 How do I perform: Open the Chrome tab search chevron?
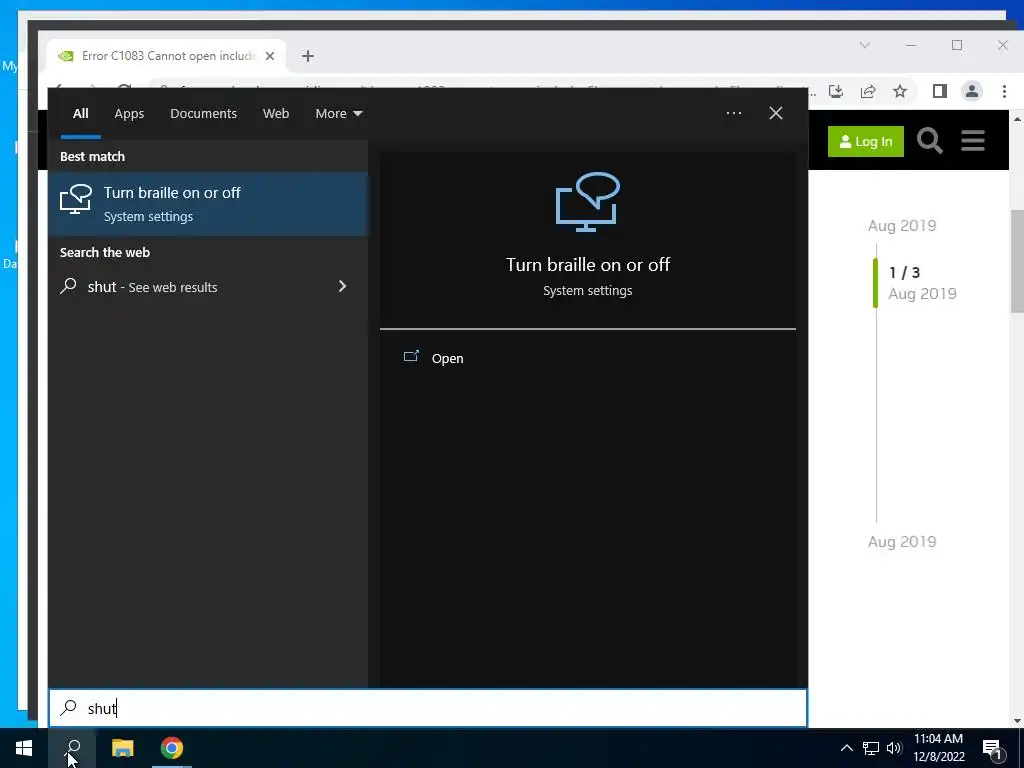(x=865, y=45)
